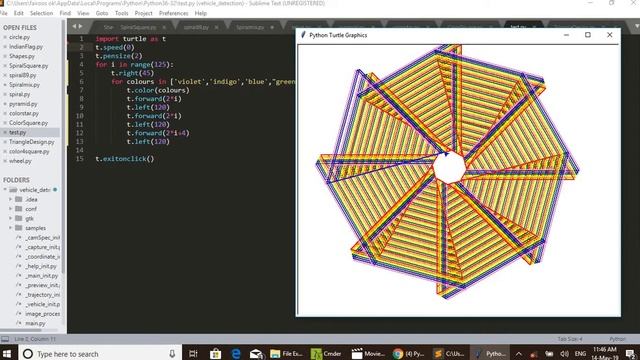640x360 pixels.
Task: Click the Windows Start button
Action: coord(7,353)
